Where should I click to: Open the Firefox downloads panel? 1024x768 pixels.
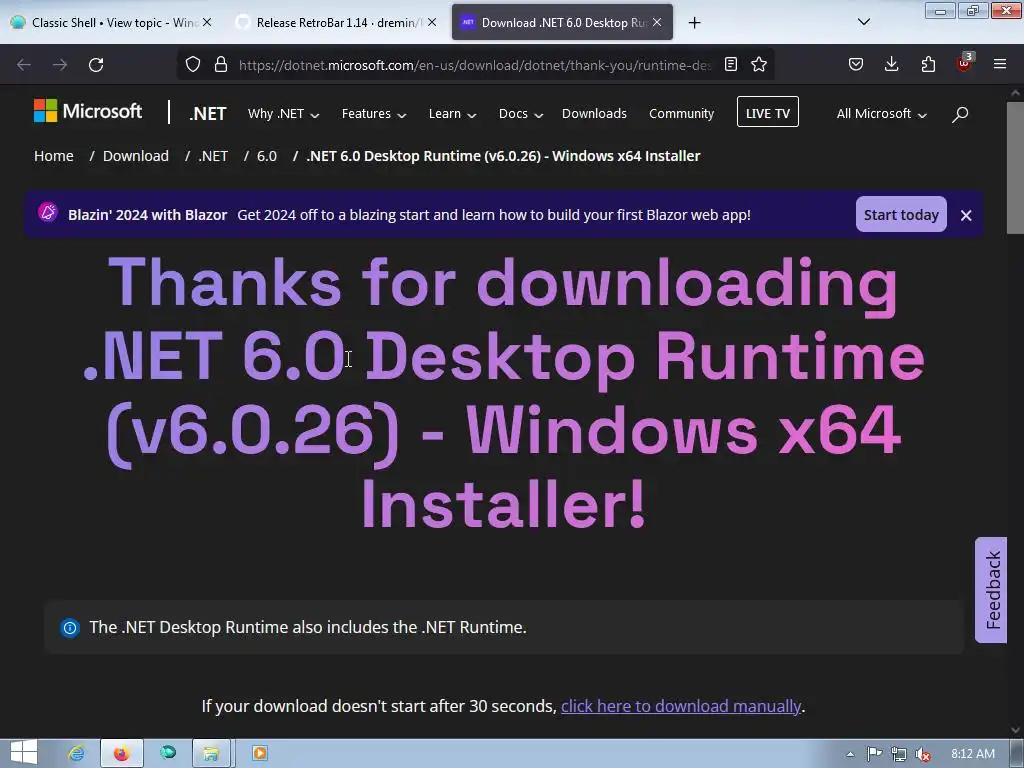891,64
